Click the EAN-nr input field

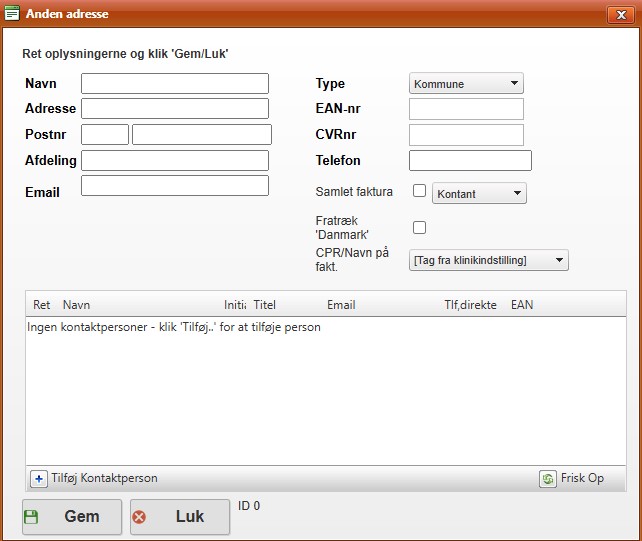[x=466, y=109]
